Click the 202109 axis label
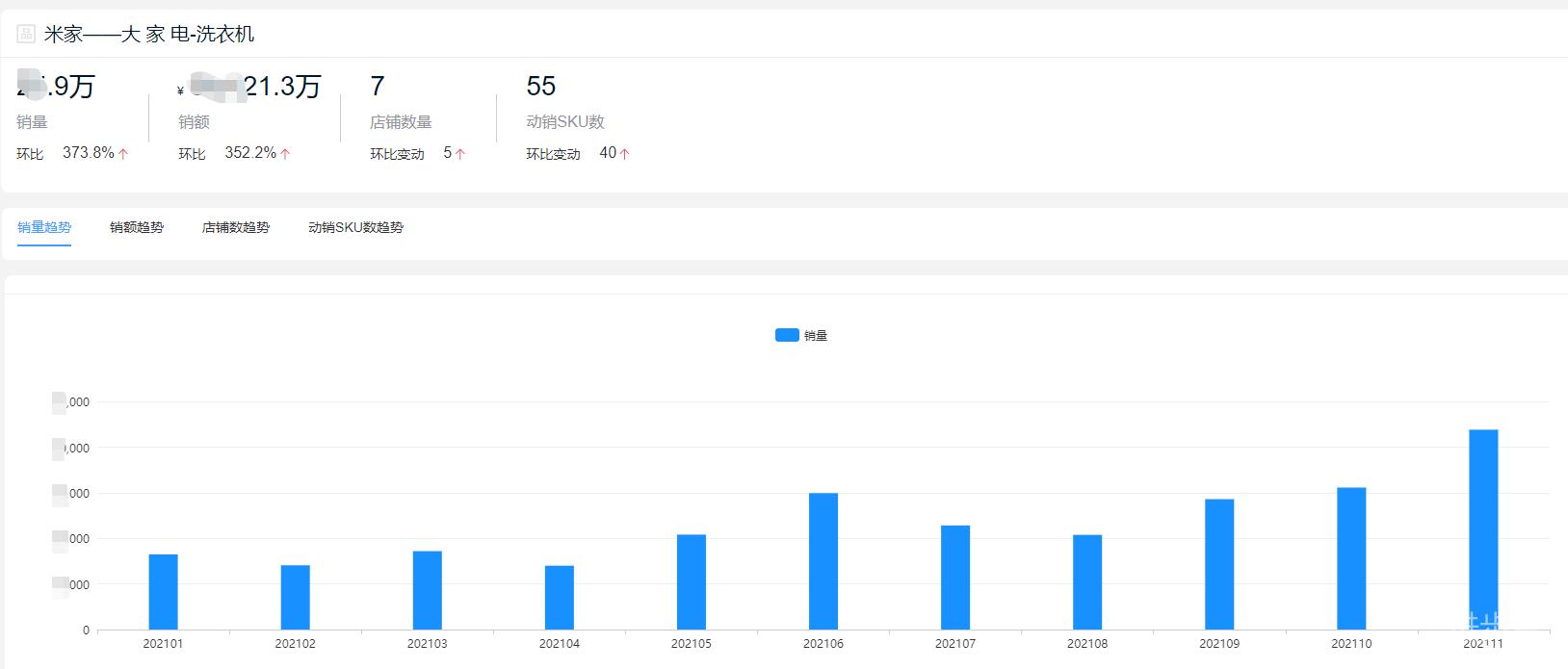This screenshot has height=669, width=1568. (1219, 643)
